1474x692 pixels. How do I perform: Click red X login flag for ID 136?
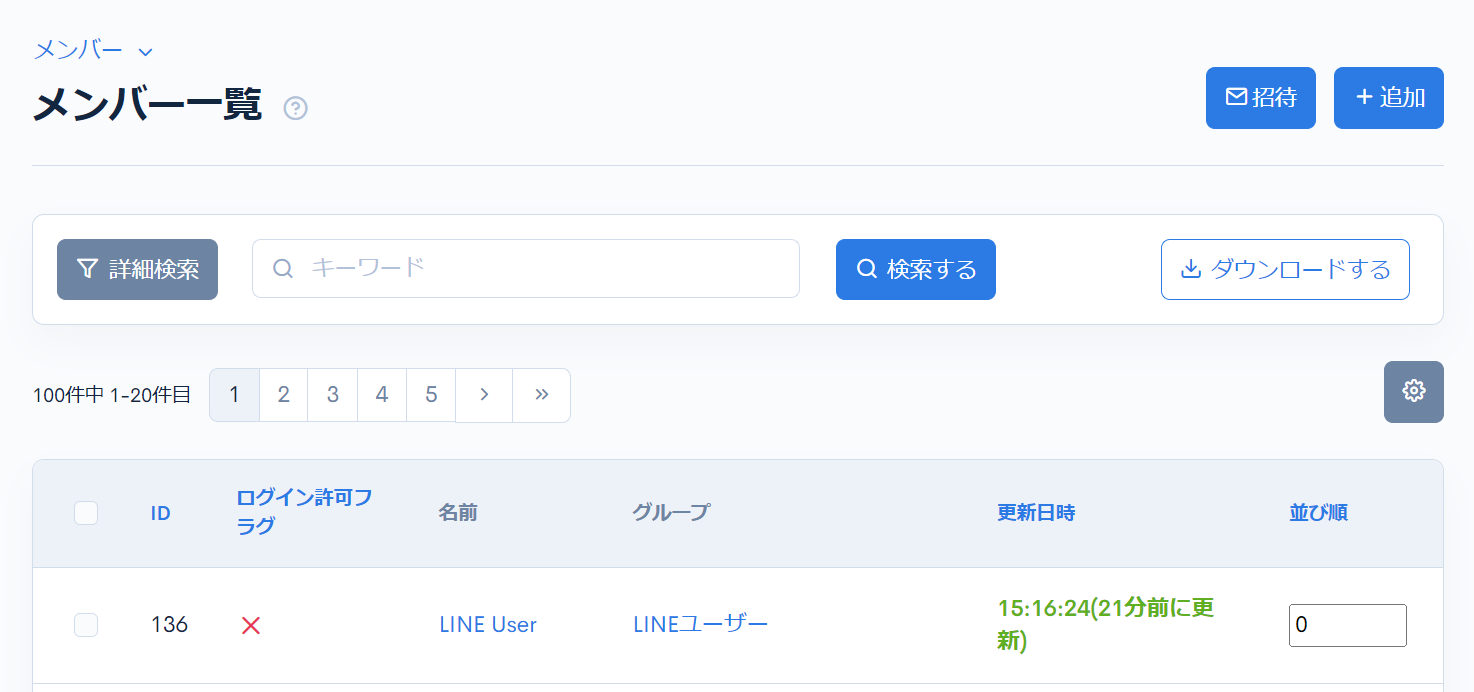tap(251, 625)
